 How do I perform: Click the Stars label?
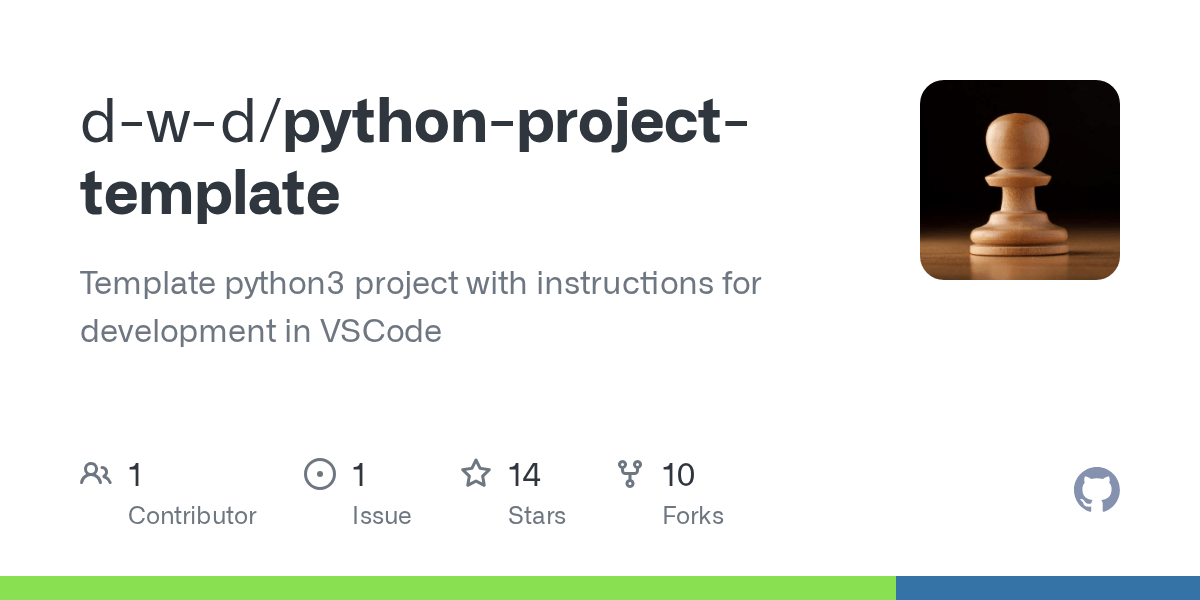[x=537, y=516]
